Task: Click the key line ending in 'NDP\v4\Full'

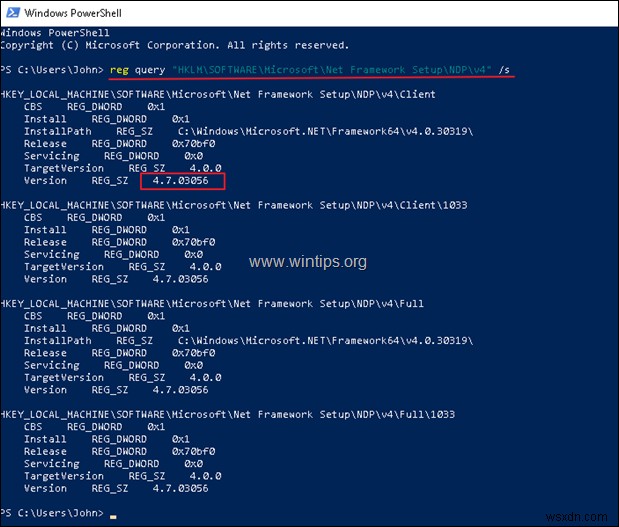Action: (x=212, y=304)
